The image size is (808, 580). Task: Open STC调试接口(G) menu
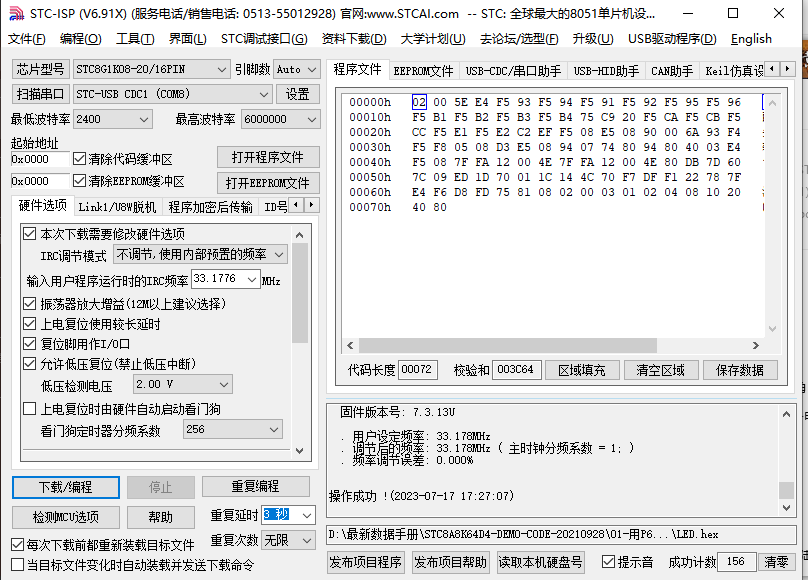click(x=264, y=39)
